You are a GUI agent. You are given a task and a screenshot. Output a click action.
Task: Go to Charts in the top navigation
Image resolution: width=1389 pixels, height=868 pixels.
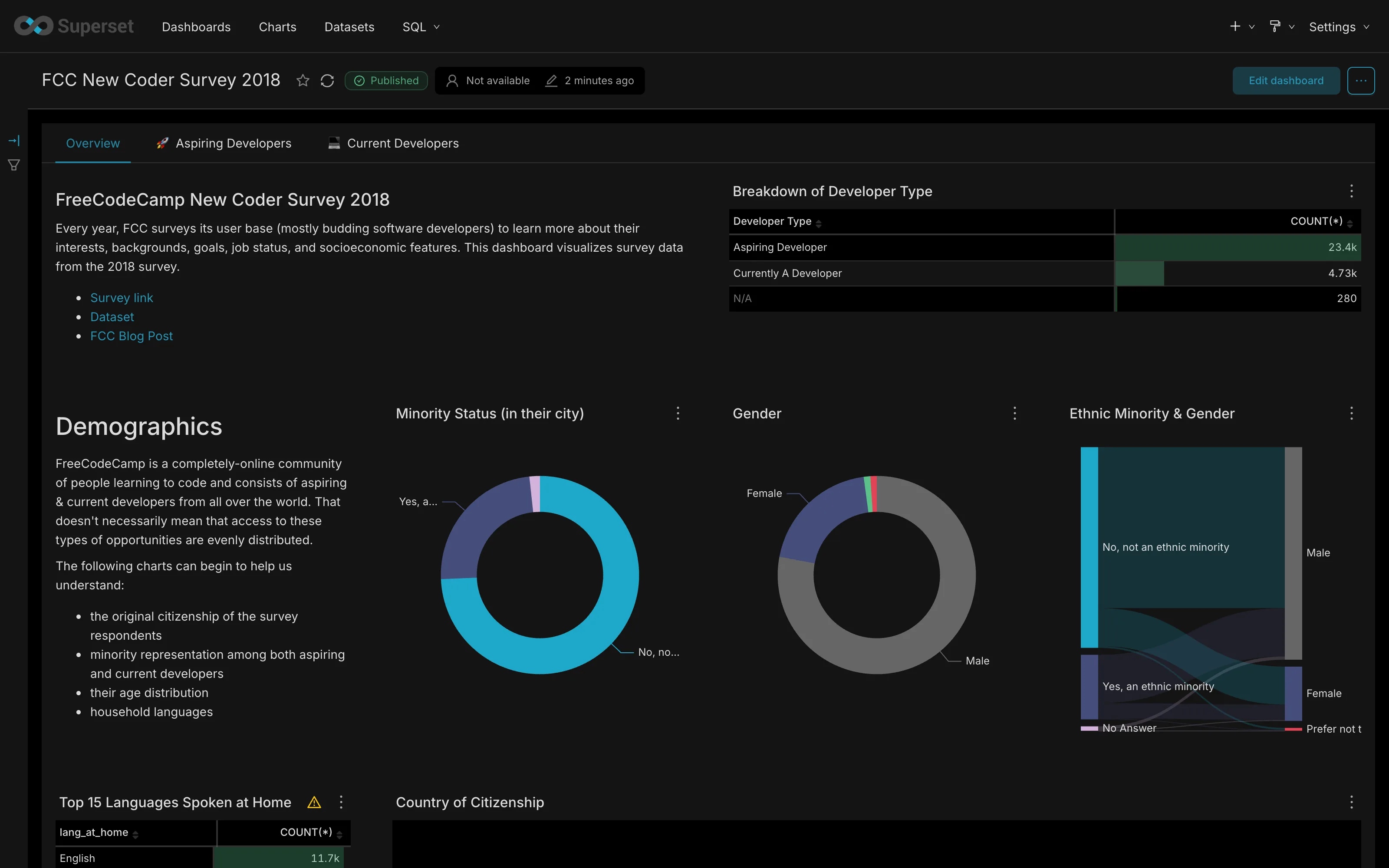277,26
